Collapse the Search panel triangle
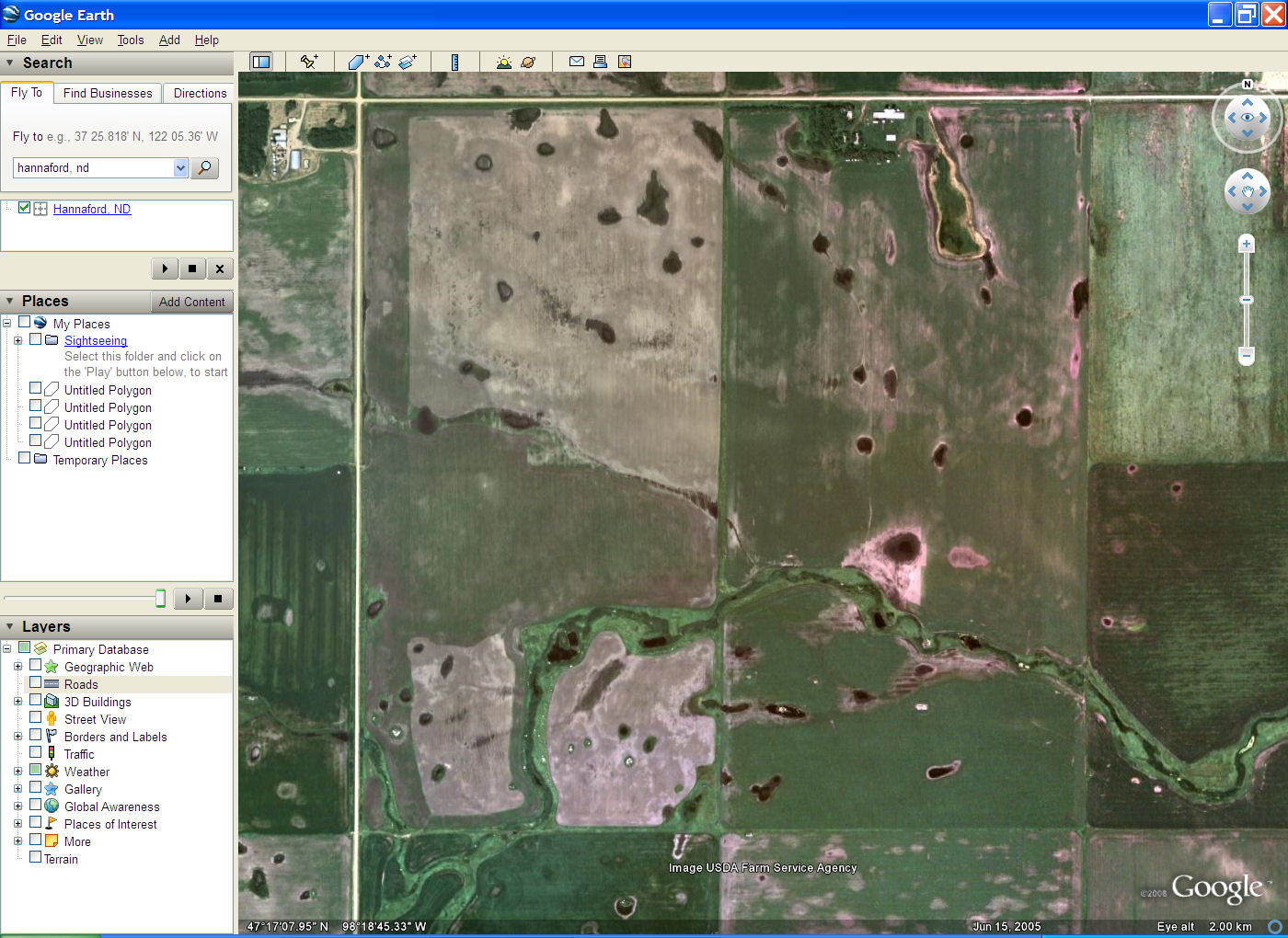 coord(10,63)
